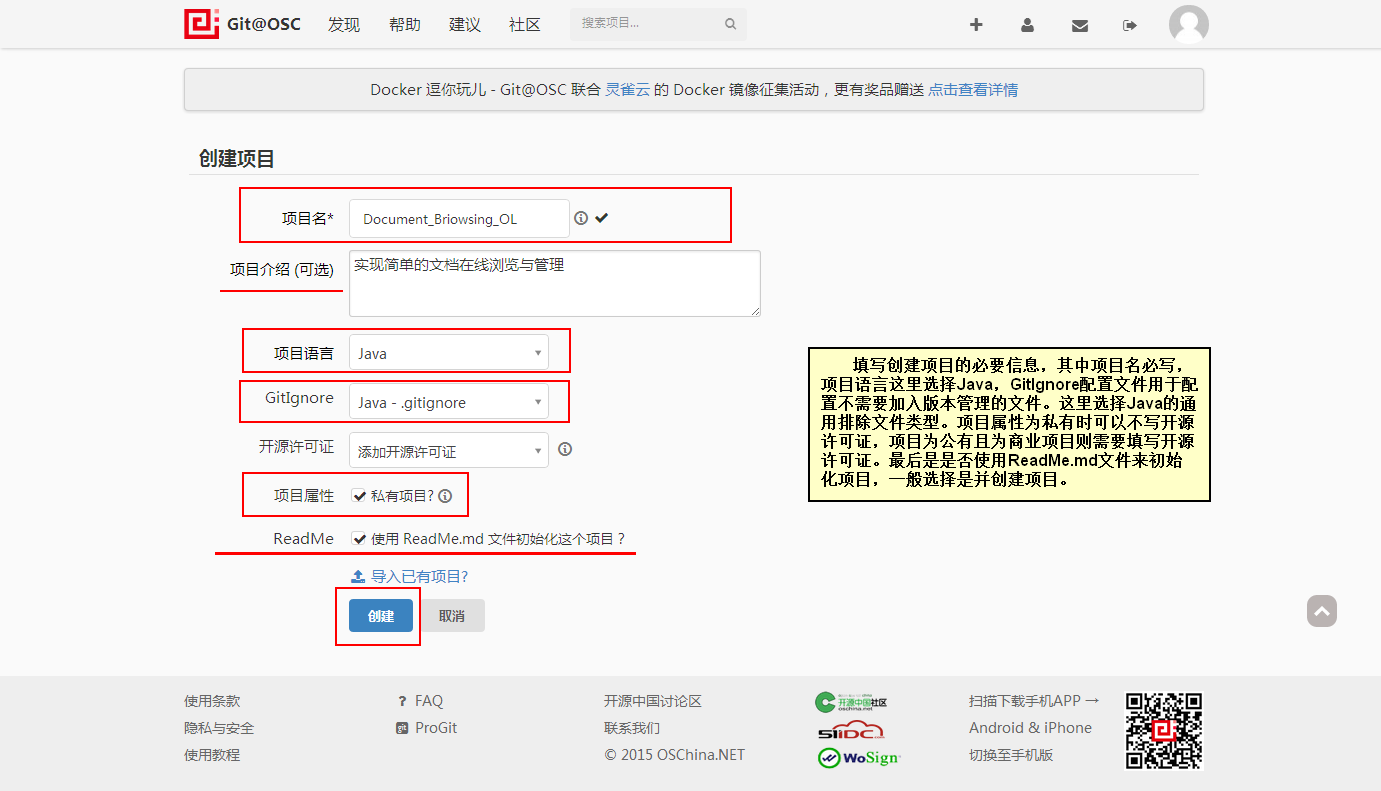This screenshot has width=1381, height=791.
Task: Expand the GitIgnore dropdown
Action: 448,402
